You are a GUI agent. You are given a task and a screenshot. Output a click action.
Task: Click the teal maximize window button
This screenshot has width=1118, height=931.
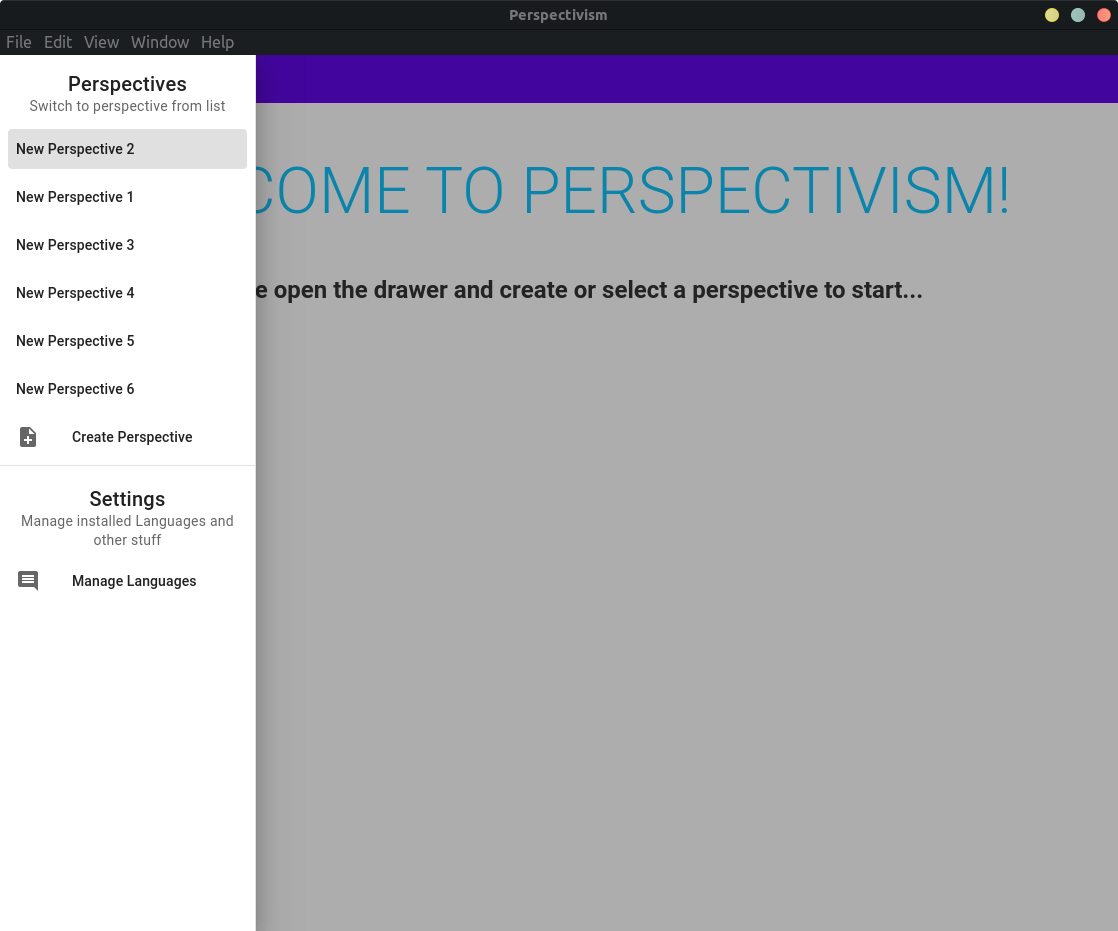point(1078,15)
